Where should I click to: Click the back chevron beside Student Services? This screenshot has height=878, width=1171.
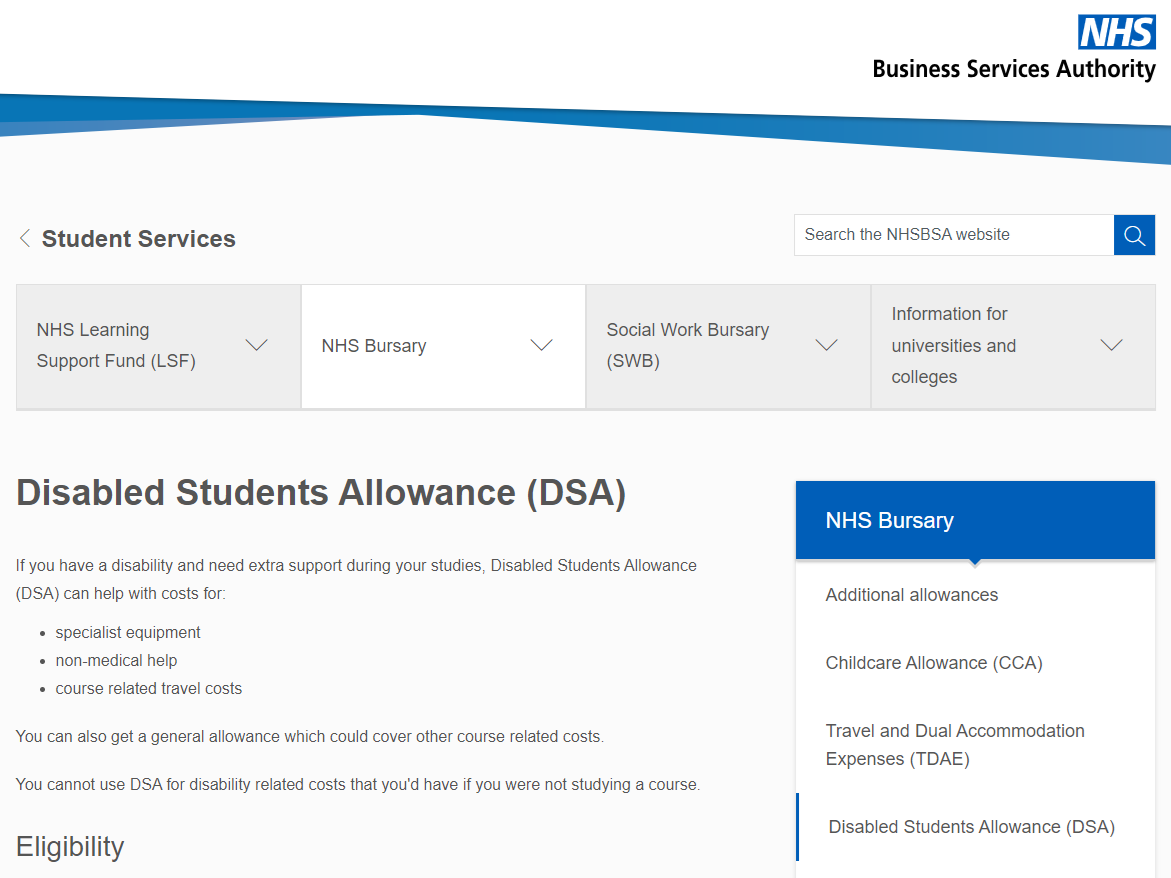point(24,237)
